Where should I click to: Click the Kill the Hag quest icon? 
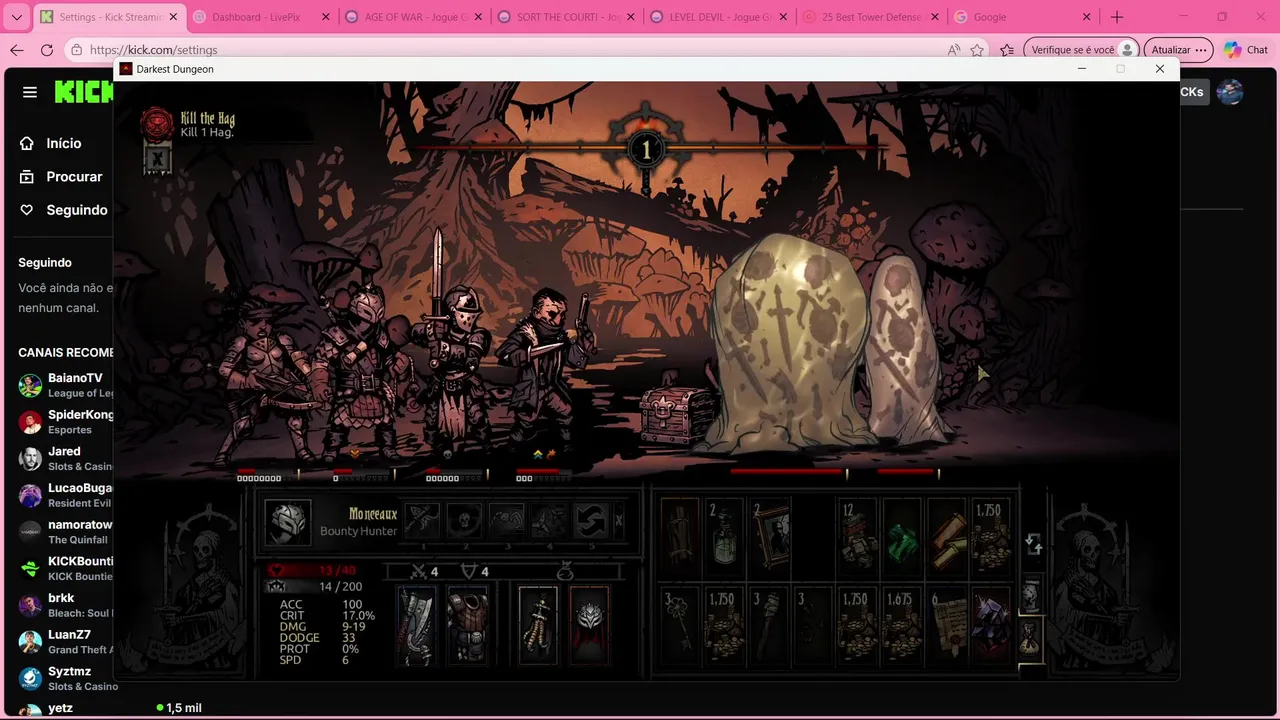pyautogui.click(x=156, y=124)
